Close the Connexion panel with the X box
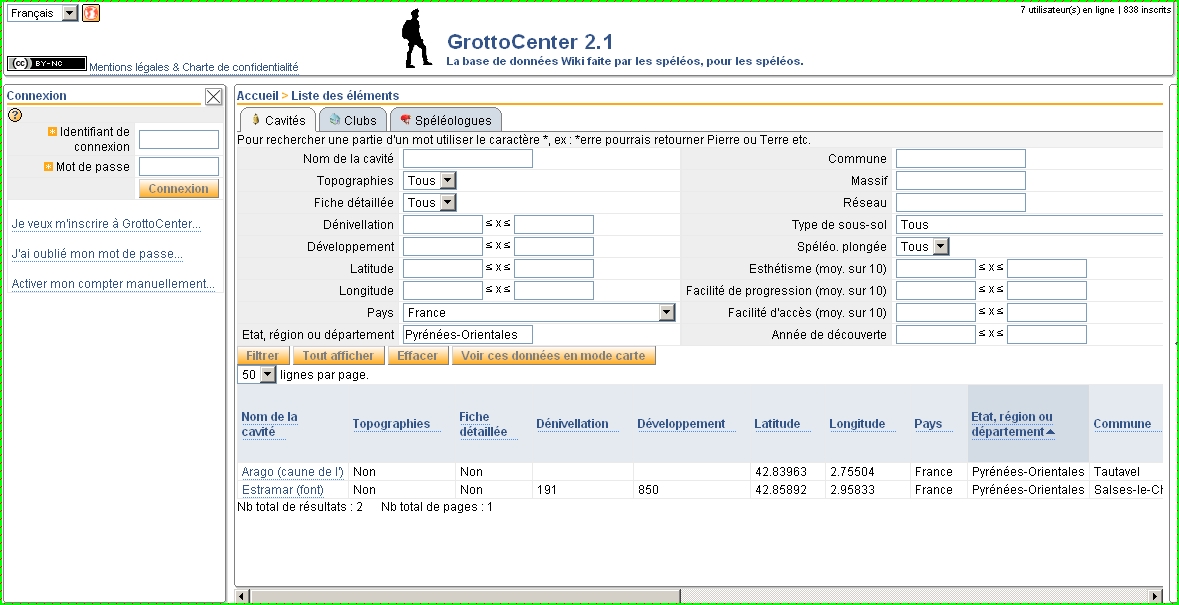 click(x=214, y=96)
